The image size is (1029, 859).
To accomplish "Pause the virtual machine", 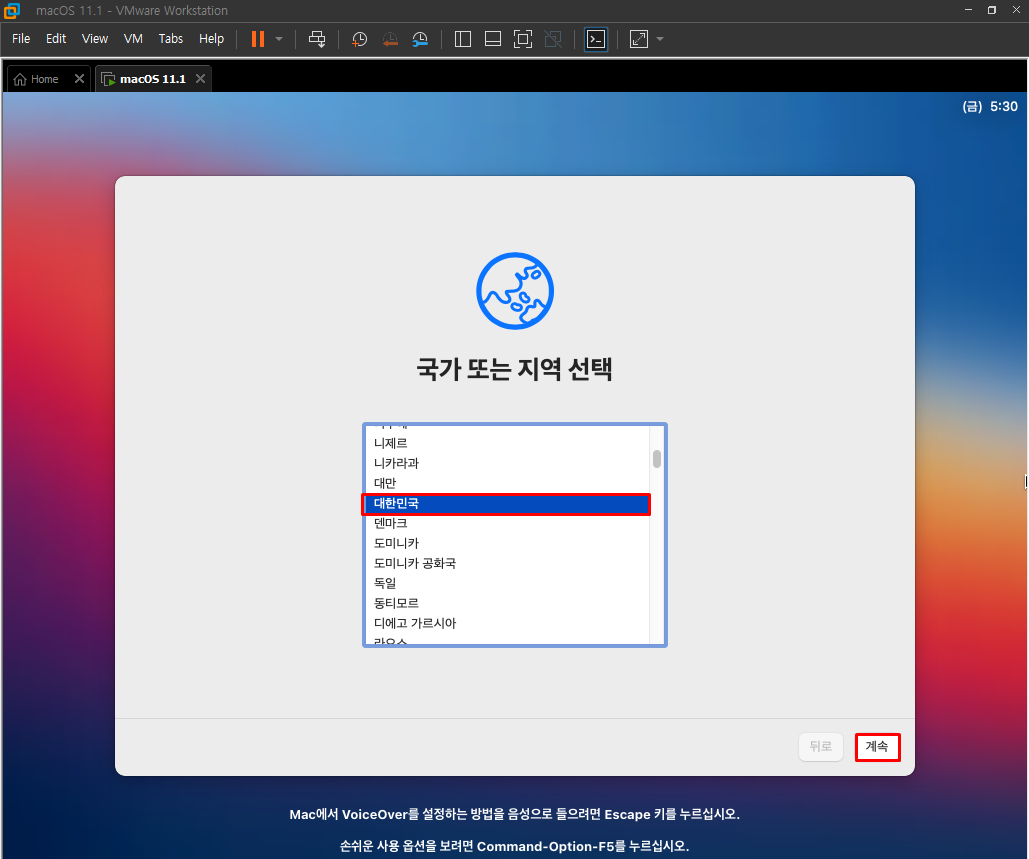I will pos(258,39).
